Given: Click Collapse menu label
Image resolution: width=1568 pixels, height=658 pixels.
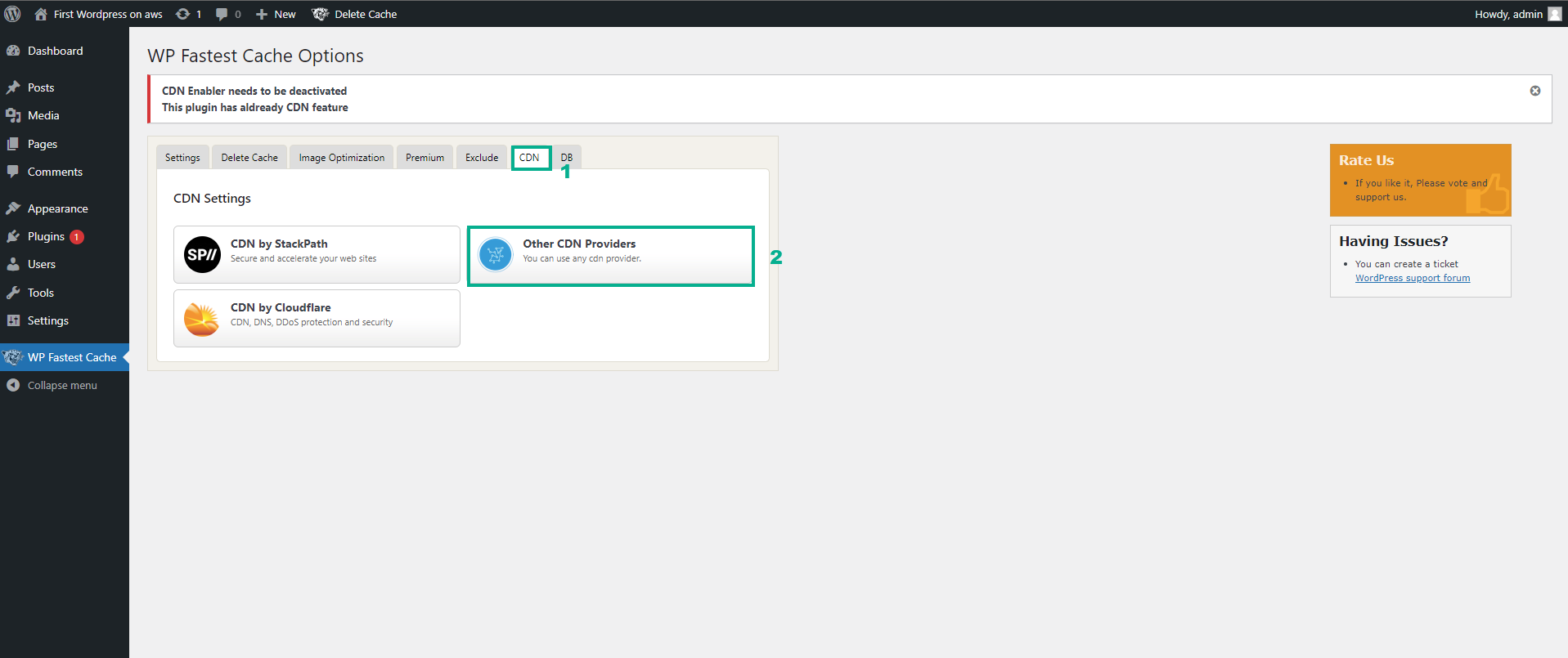Looking at the screenshot, I should click(62, 385).
